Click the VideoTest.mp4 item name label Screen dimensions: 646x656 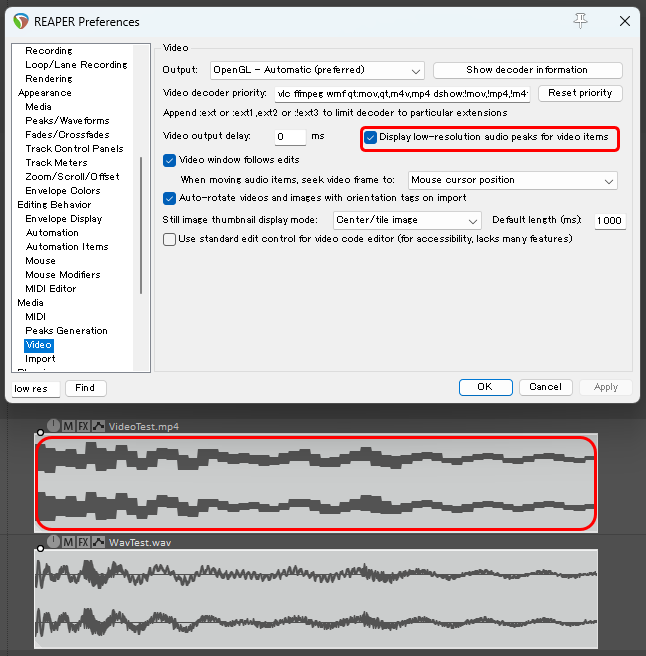pos(144,427)
